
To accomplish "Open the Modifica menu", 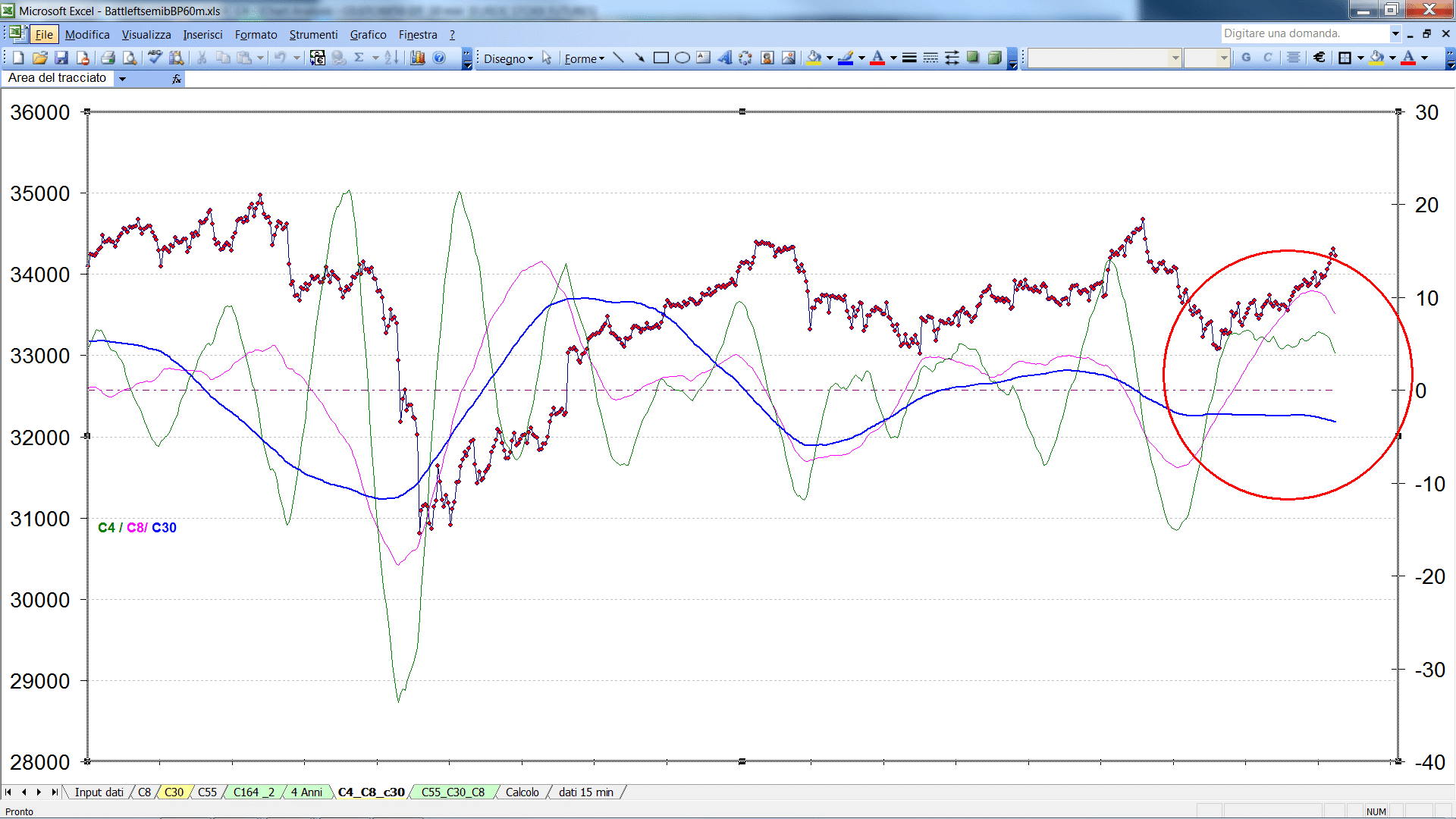I will [87, 34].
